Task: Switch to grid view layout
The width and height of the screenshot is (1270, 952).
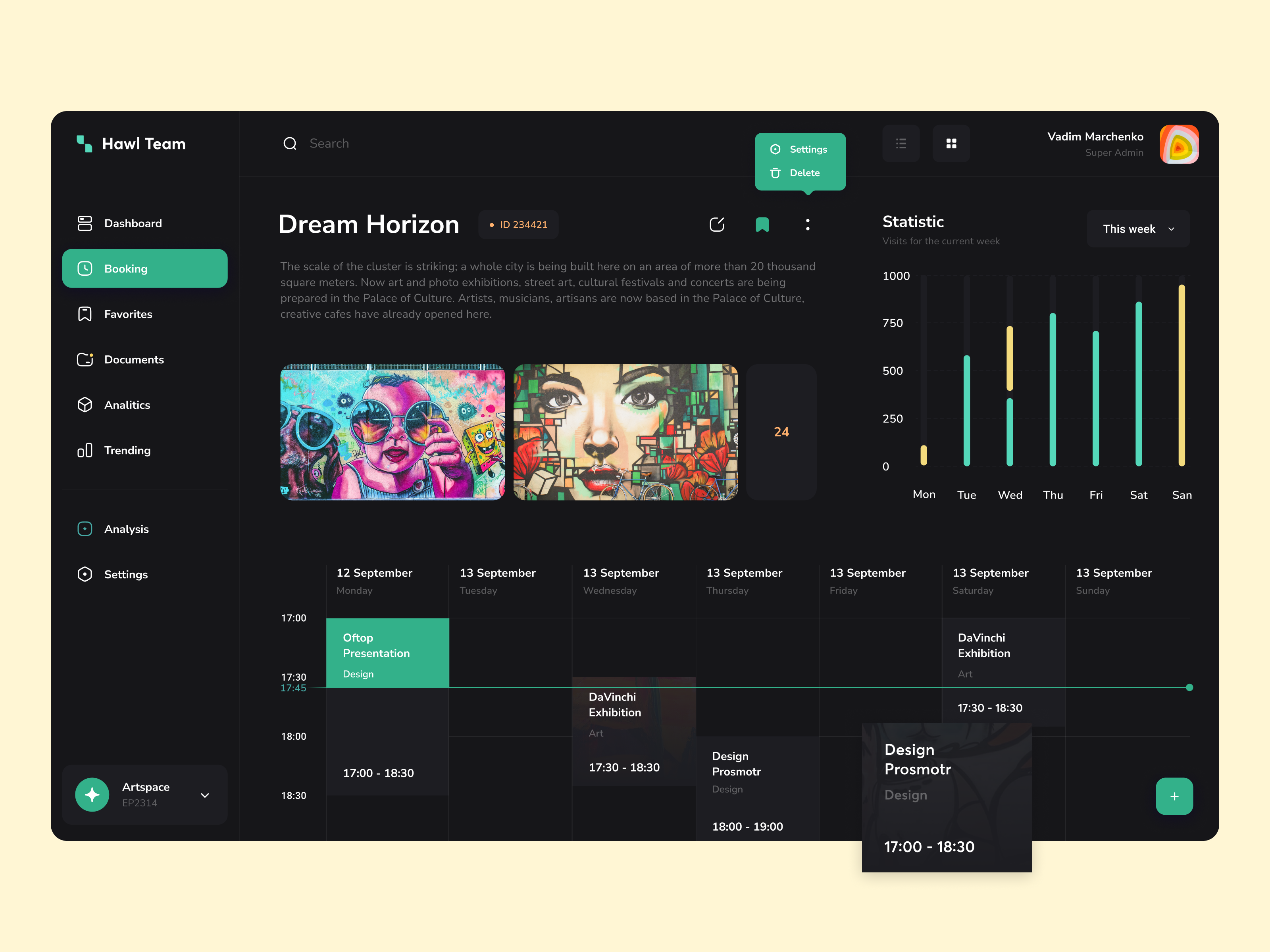Action: (x=951, y=144)
